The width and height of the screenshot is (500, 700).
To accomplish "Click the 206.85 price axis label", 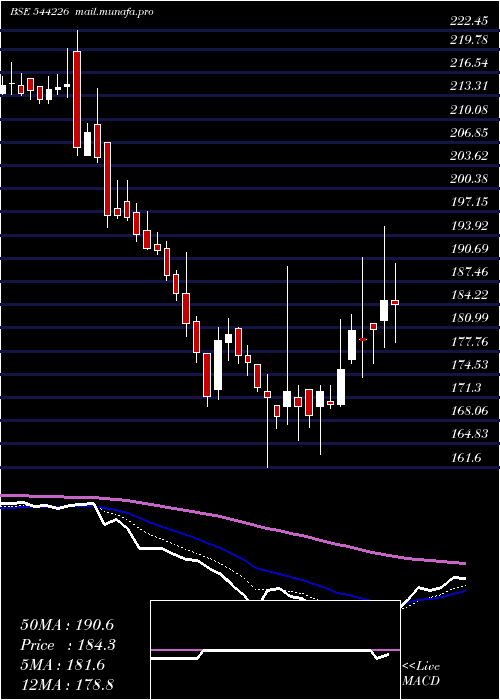I will [x=469, y=133].
